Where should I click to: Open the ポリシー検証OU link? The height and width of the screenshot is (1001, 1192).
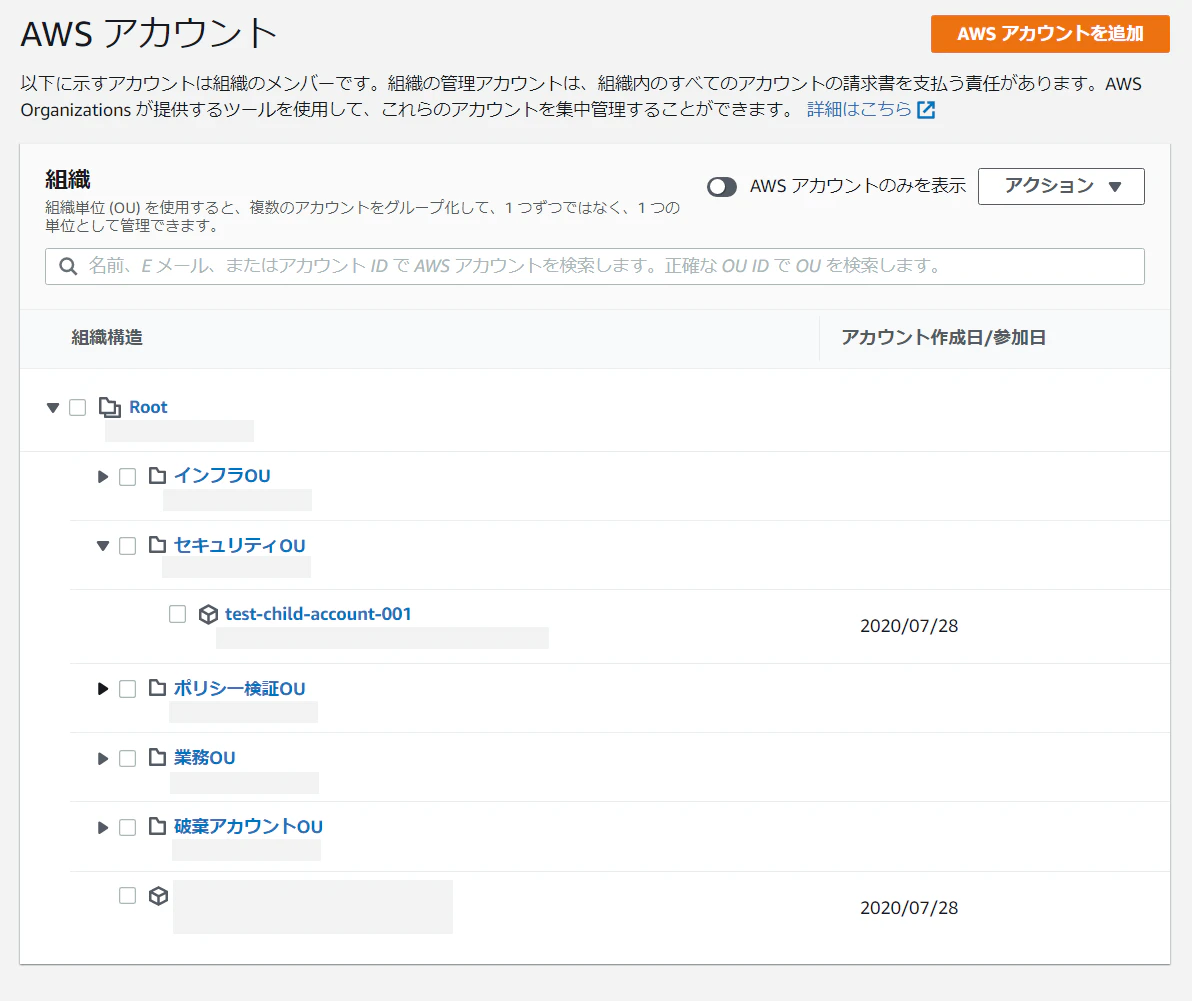pos(239,688)
